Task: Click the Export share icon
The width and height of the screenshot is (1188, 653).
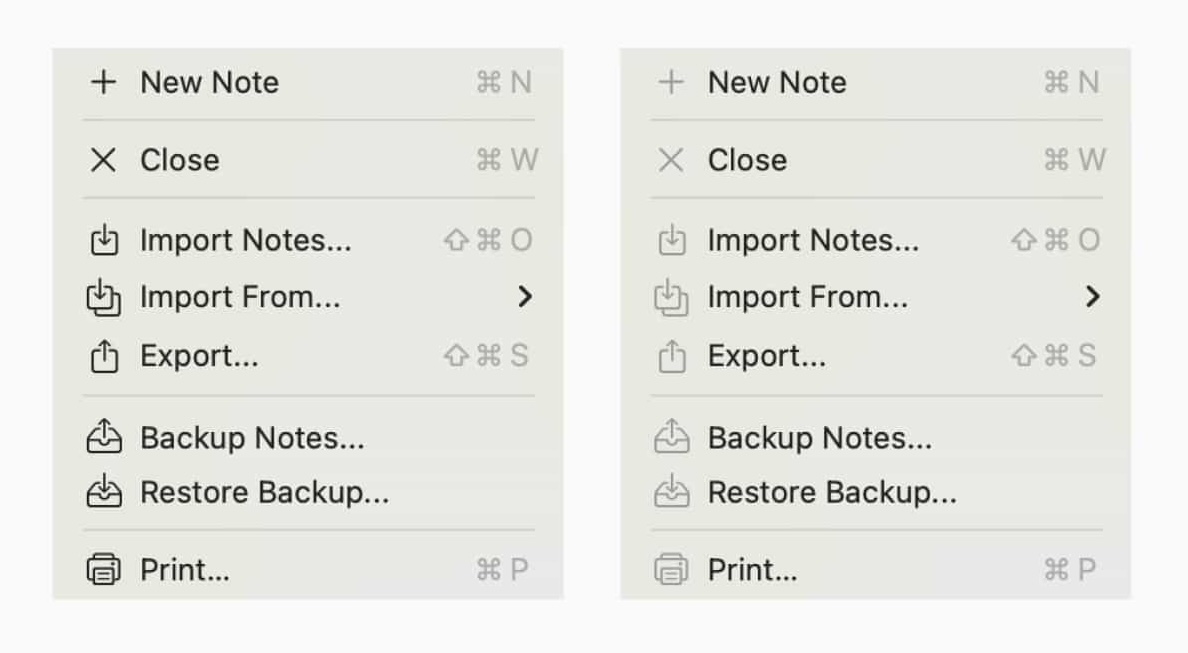Action: pyautogui.click(x=104, y=355)
